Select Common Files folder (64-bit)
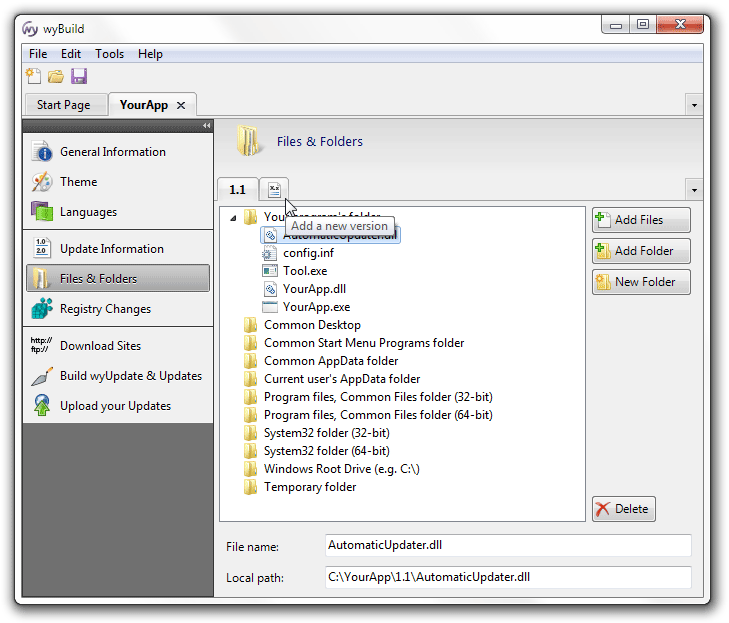This screenshot has height=623, width=729. 378,415
